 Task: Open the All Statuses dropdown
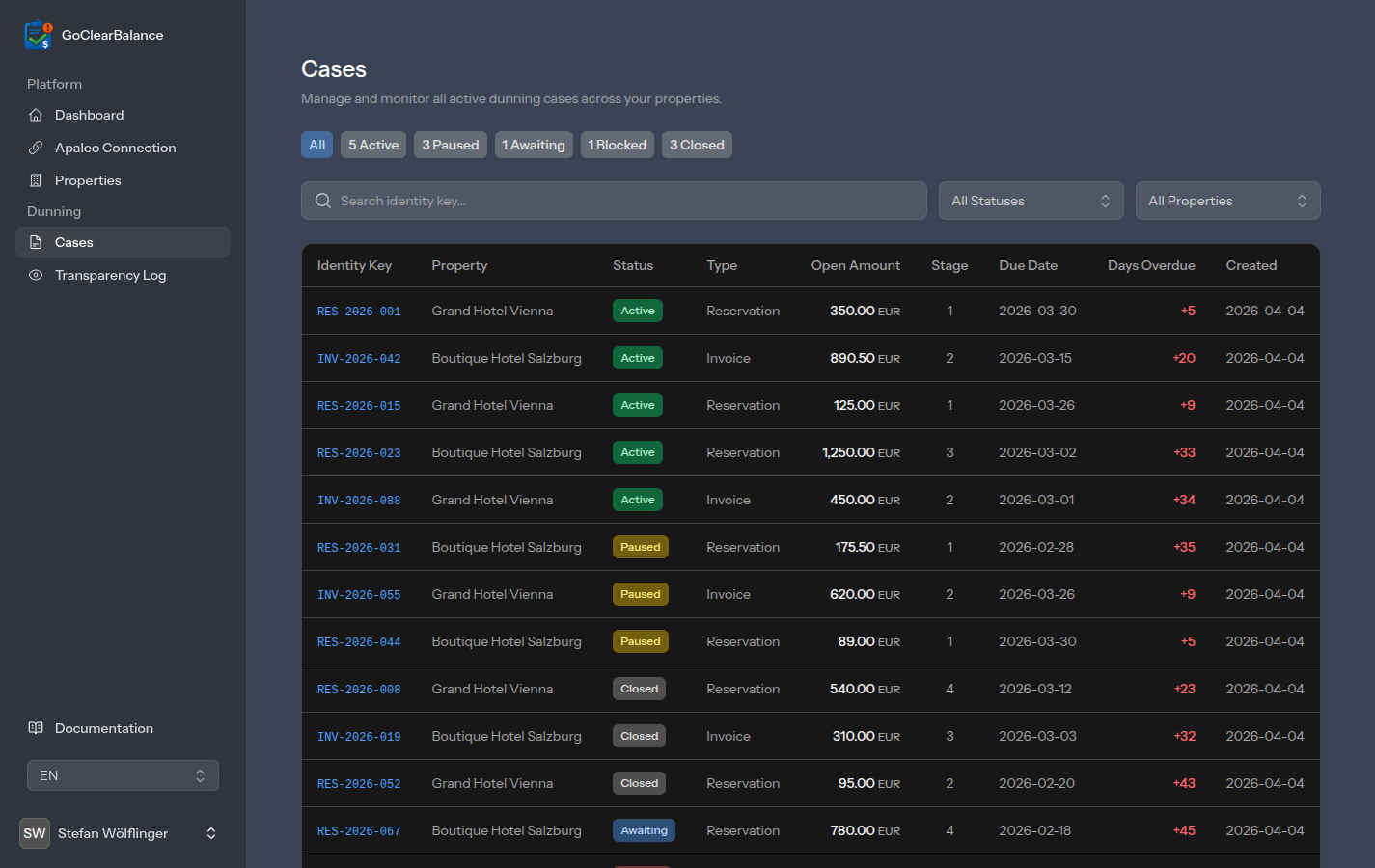[x=1031, y=201]
